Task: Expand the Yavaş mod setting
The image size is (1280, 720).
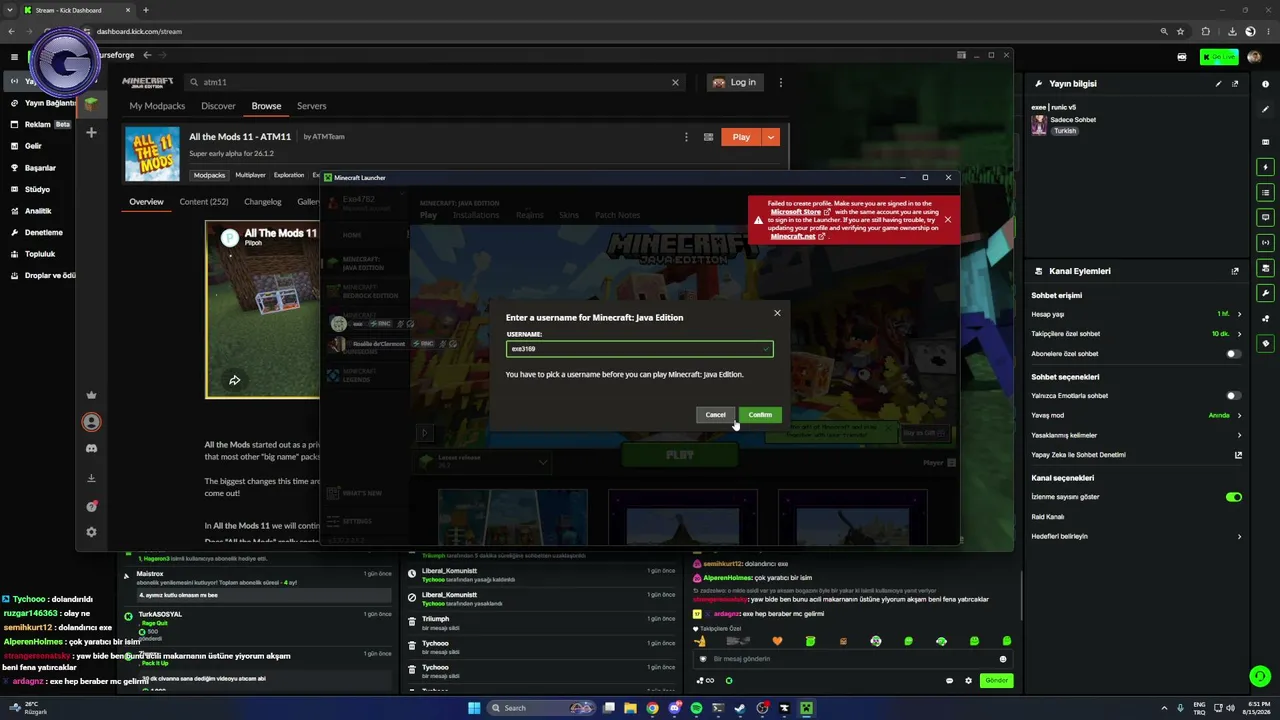Action: [1239, 416]
